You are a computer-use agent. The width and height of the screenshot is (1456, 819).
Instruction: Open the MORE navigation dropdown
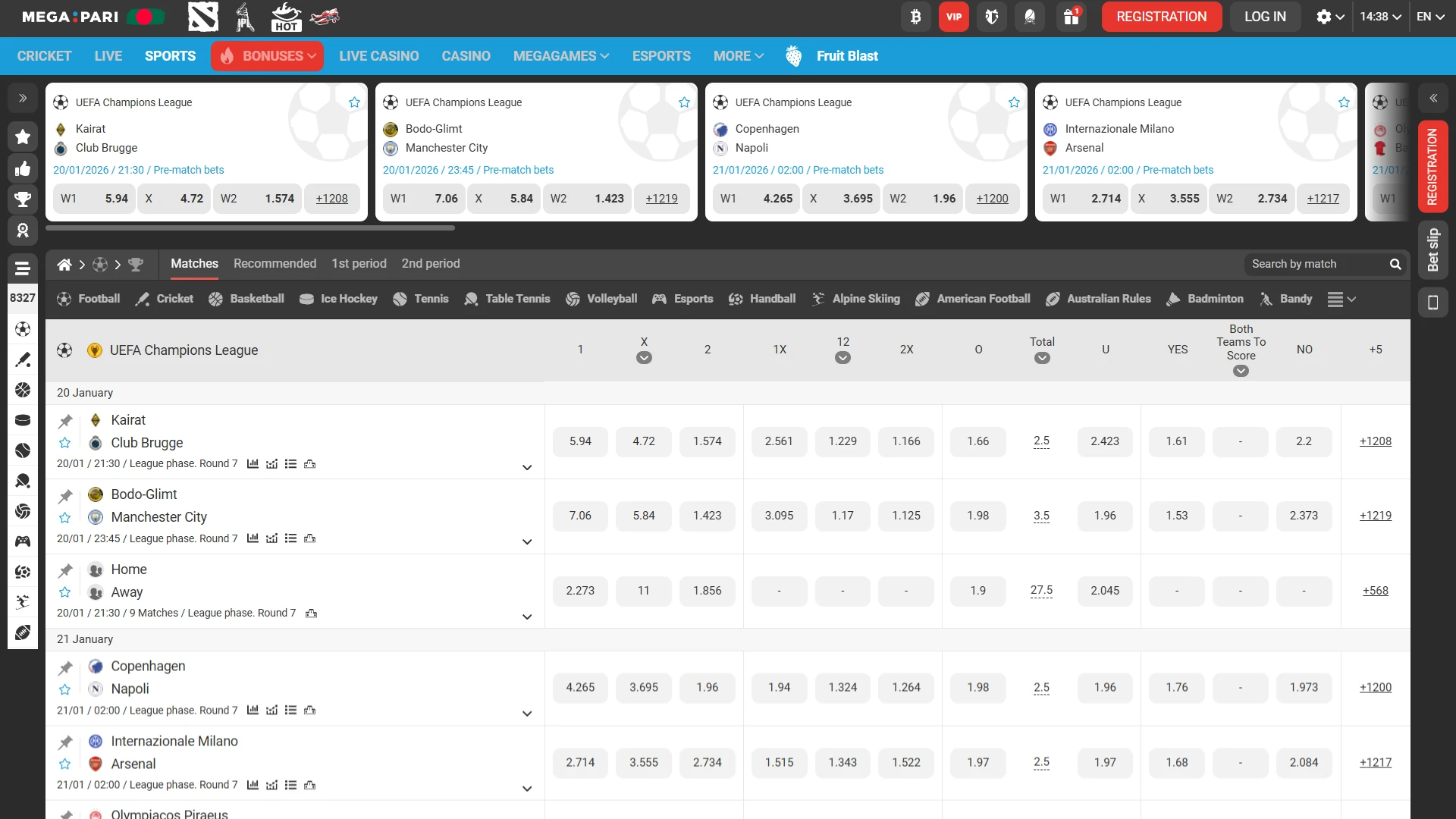(738, 55)
